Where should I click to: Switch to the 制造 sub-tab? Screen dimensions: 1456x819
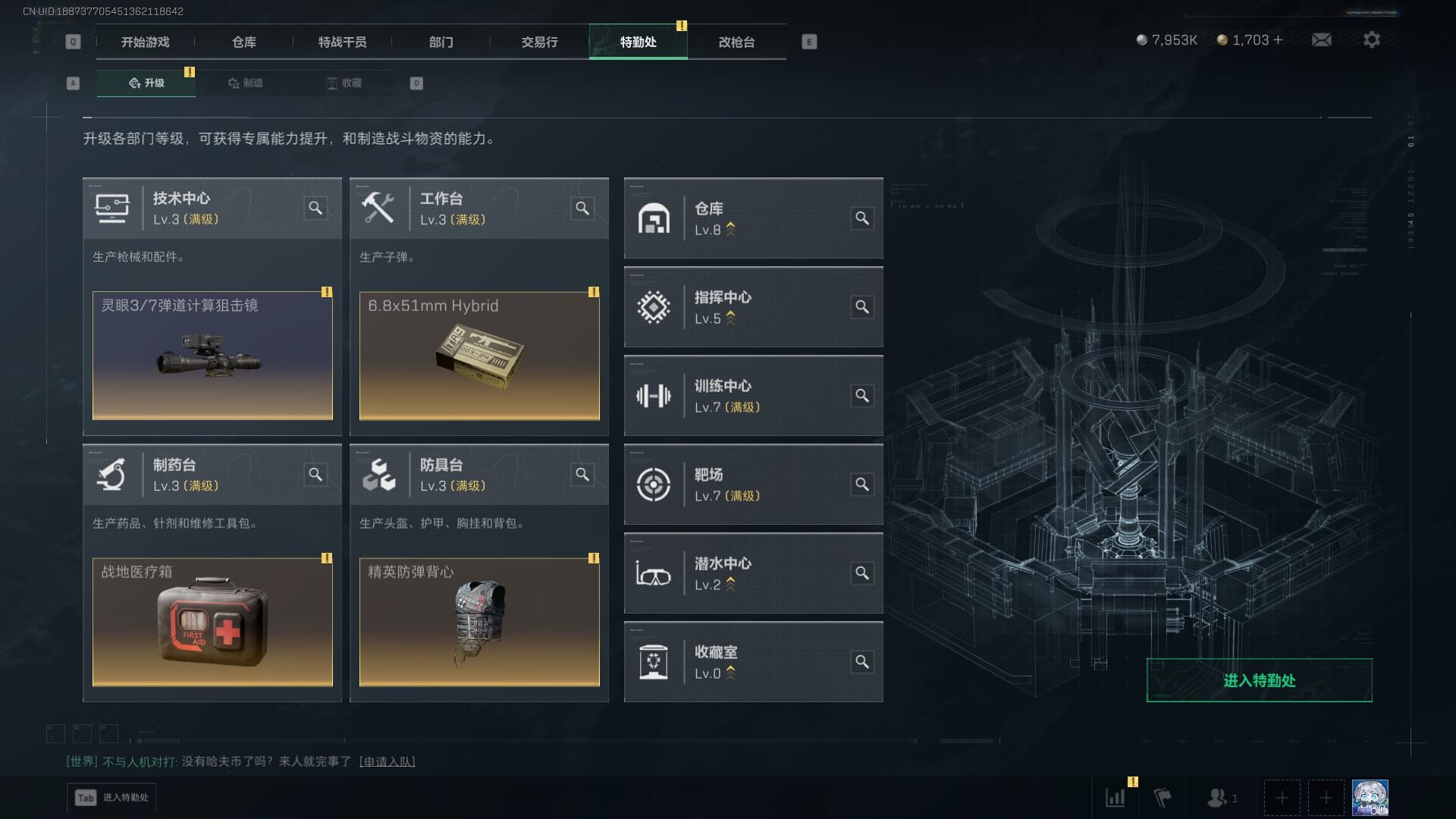[245, 83]
